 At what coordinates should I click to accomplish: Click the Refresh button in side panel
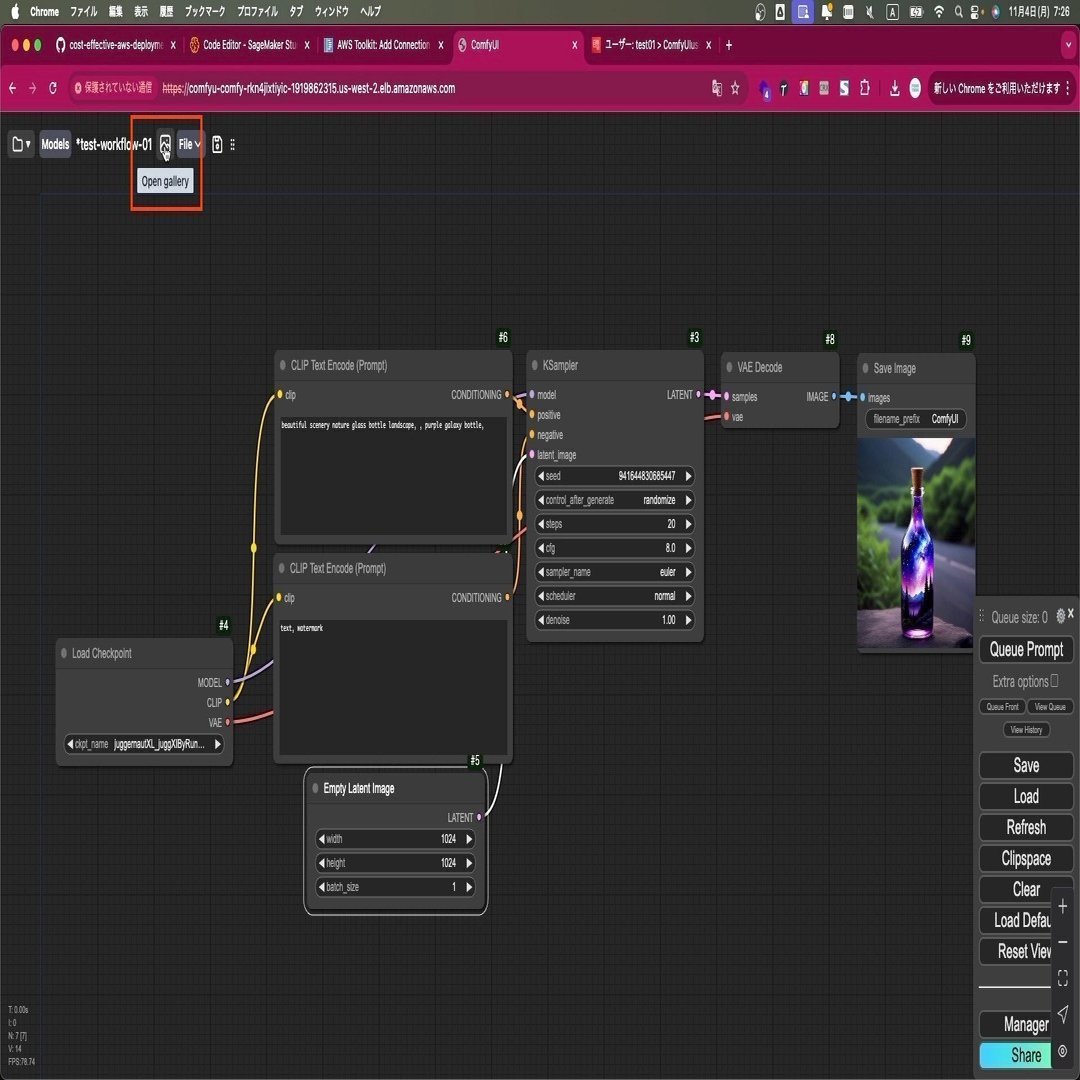pyautogui.click(x=1026, y=827)
